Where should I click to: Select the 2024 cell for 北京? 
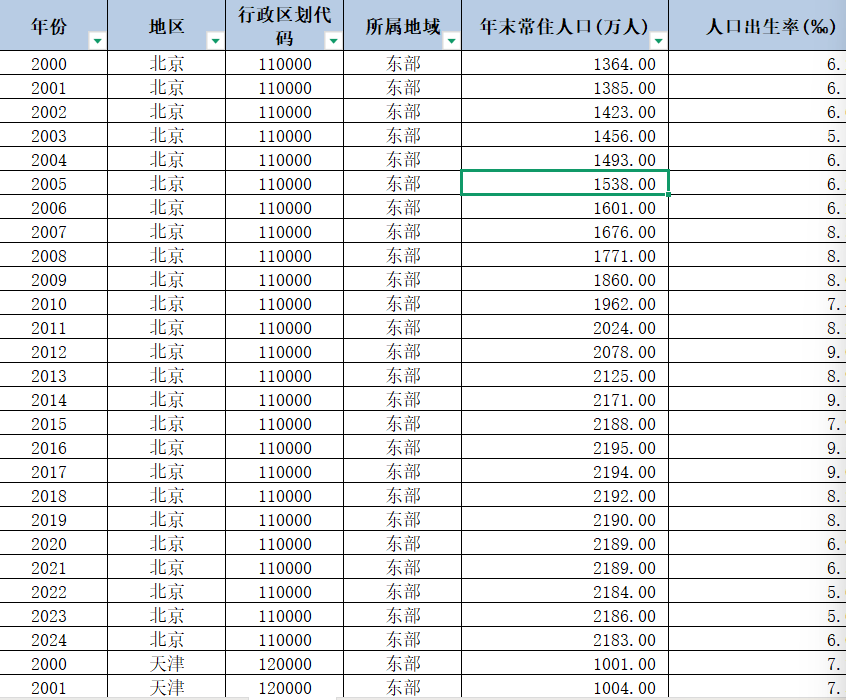[x=50, y=640]
